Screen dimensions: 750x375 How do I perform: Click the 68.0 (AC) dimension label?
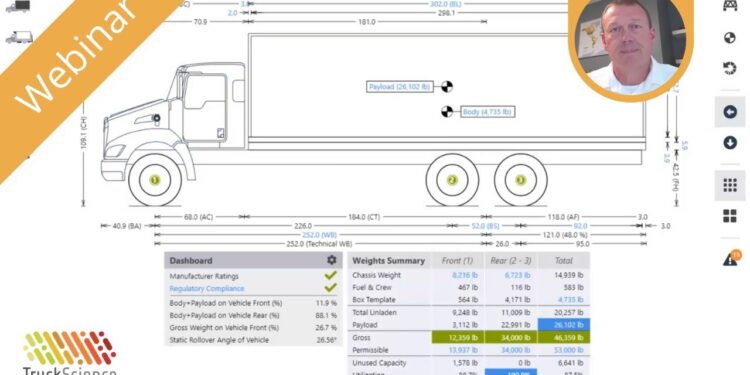click(x=198, y=217)
